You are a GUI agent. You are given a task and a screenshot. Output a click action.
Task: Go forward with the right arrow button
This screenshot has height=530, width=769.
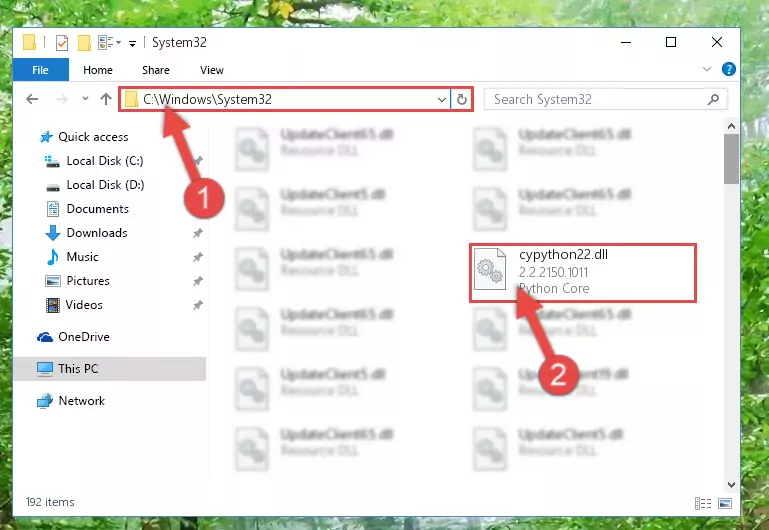pyautogui.click(x=62, y=100)
